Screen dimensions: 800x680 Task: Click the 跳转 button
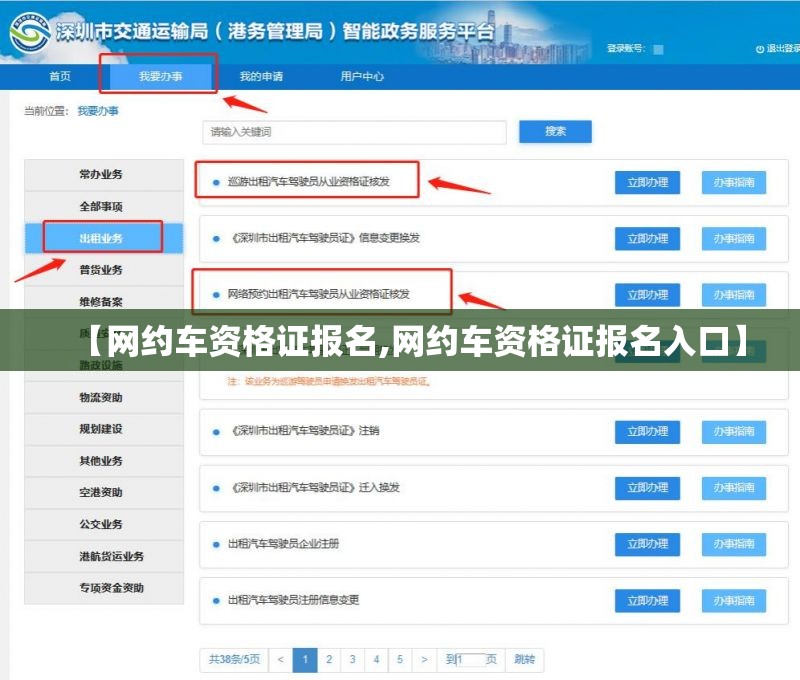524,660
